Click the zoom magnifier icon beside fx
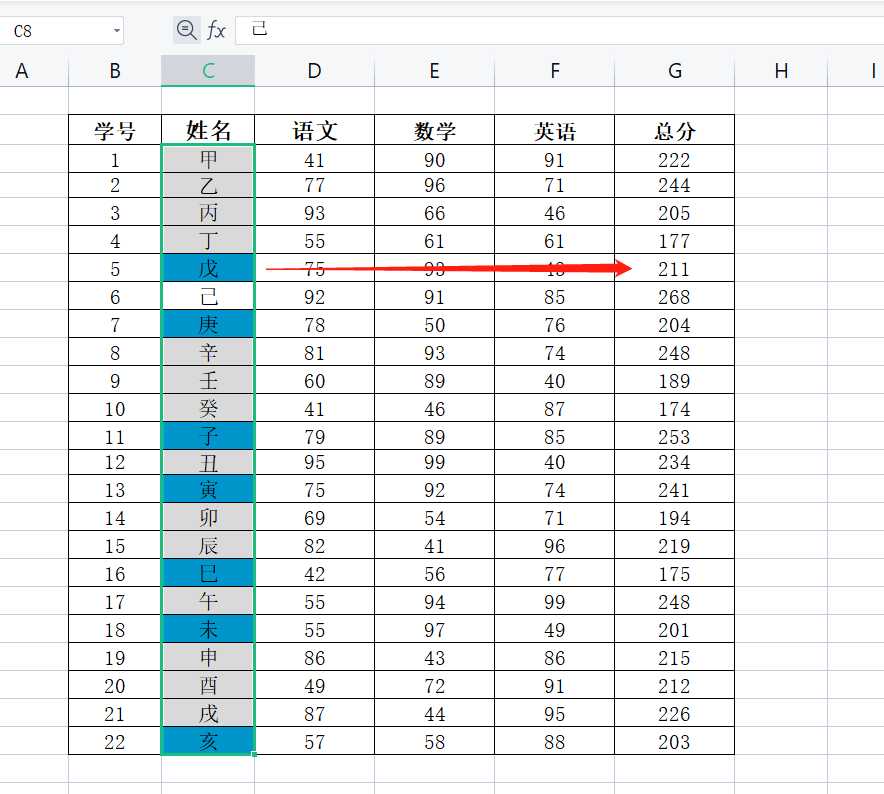 187,30
